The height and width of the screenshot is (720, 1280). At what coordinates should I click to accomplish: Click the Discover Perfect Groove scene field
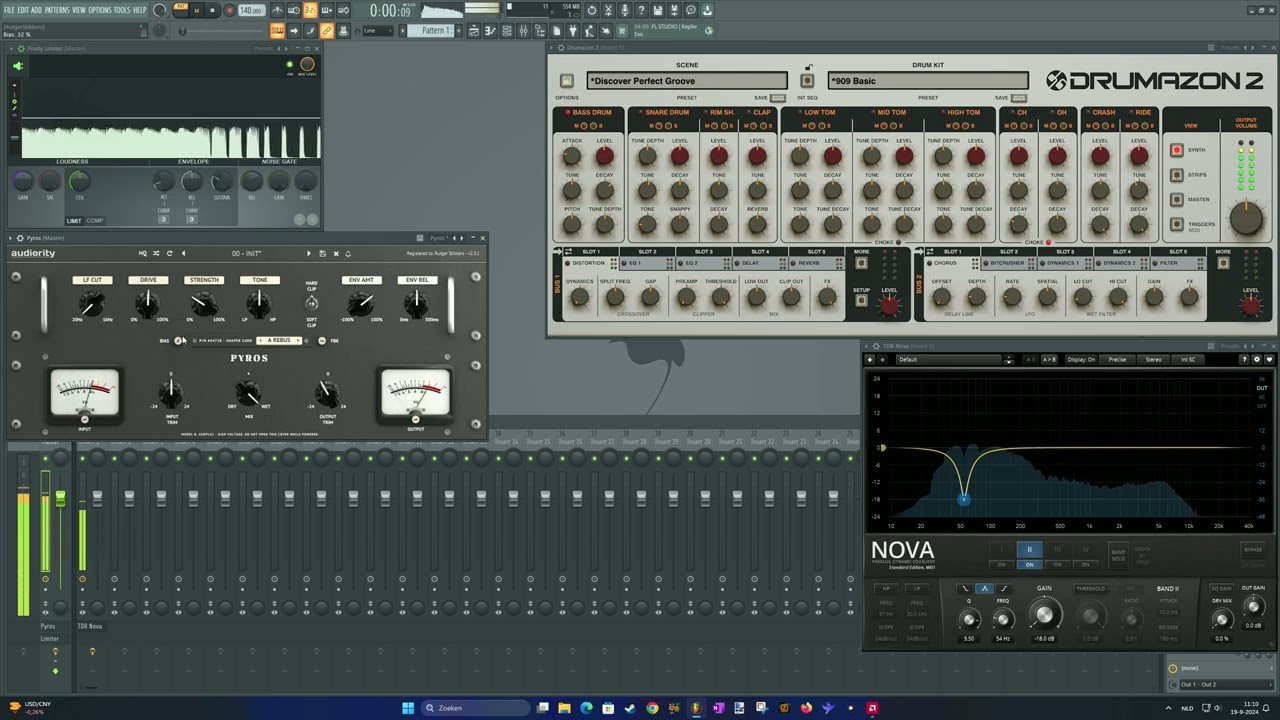coord(687,81)
